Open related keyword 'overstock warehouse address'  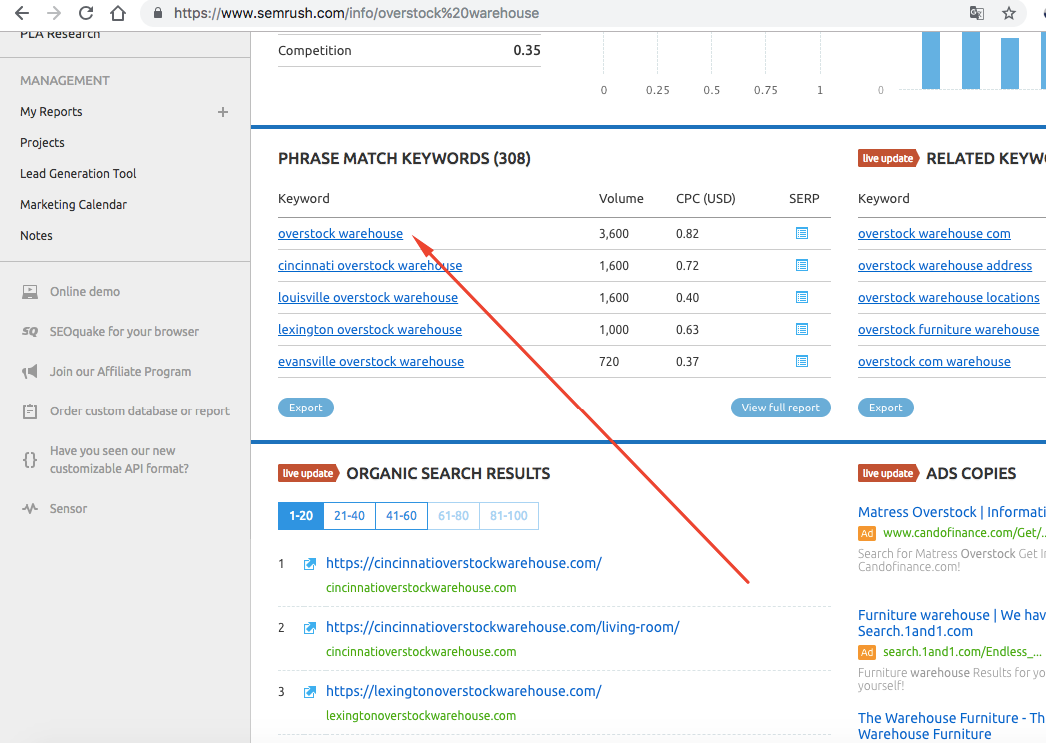click(x=945, y=265)
